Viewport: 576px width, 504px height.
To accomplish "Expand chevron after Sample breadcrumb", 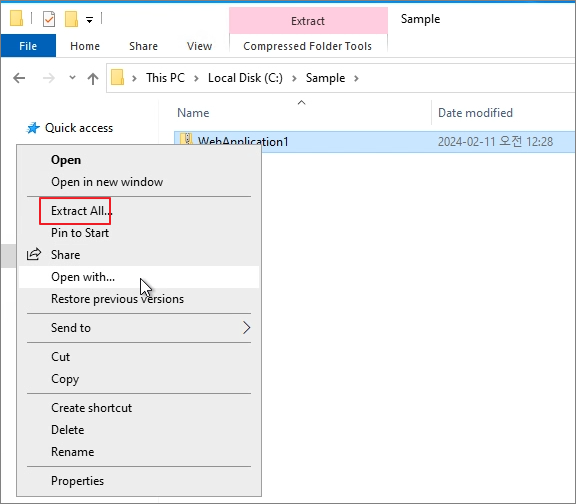I will tap(356, 78).
